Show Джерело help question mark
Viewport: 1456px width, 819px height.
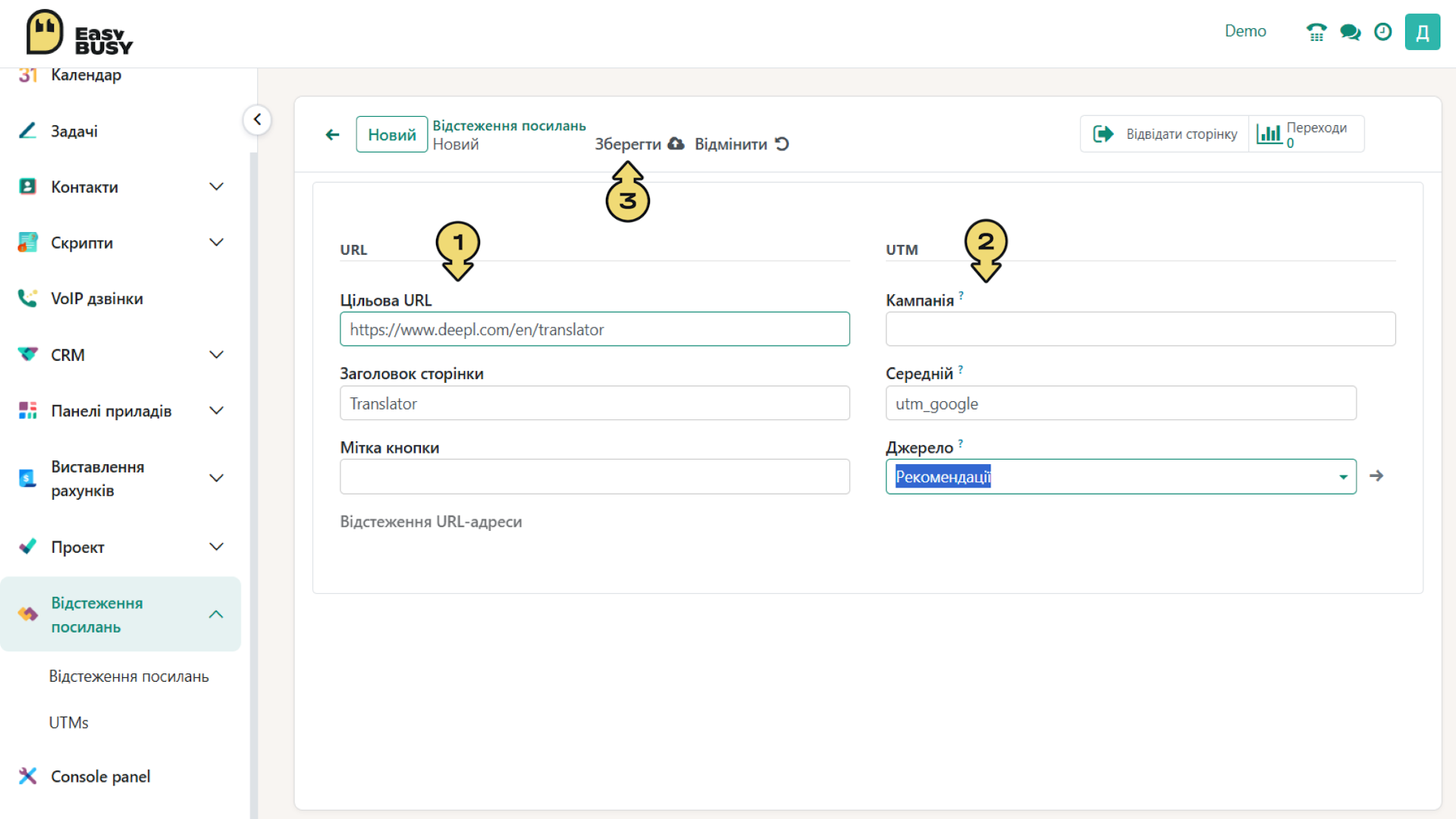tap(960, 443)
